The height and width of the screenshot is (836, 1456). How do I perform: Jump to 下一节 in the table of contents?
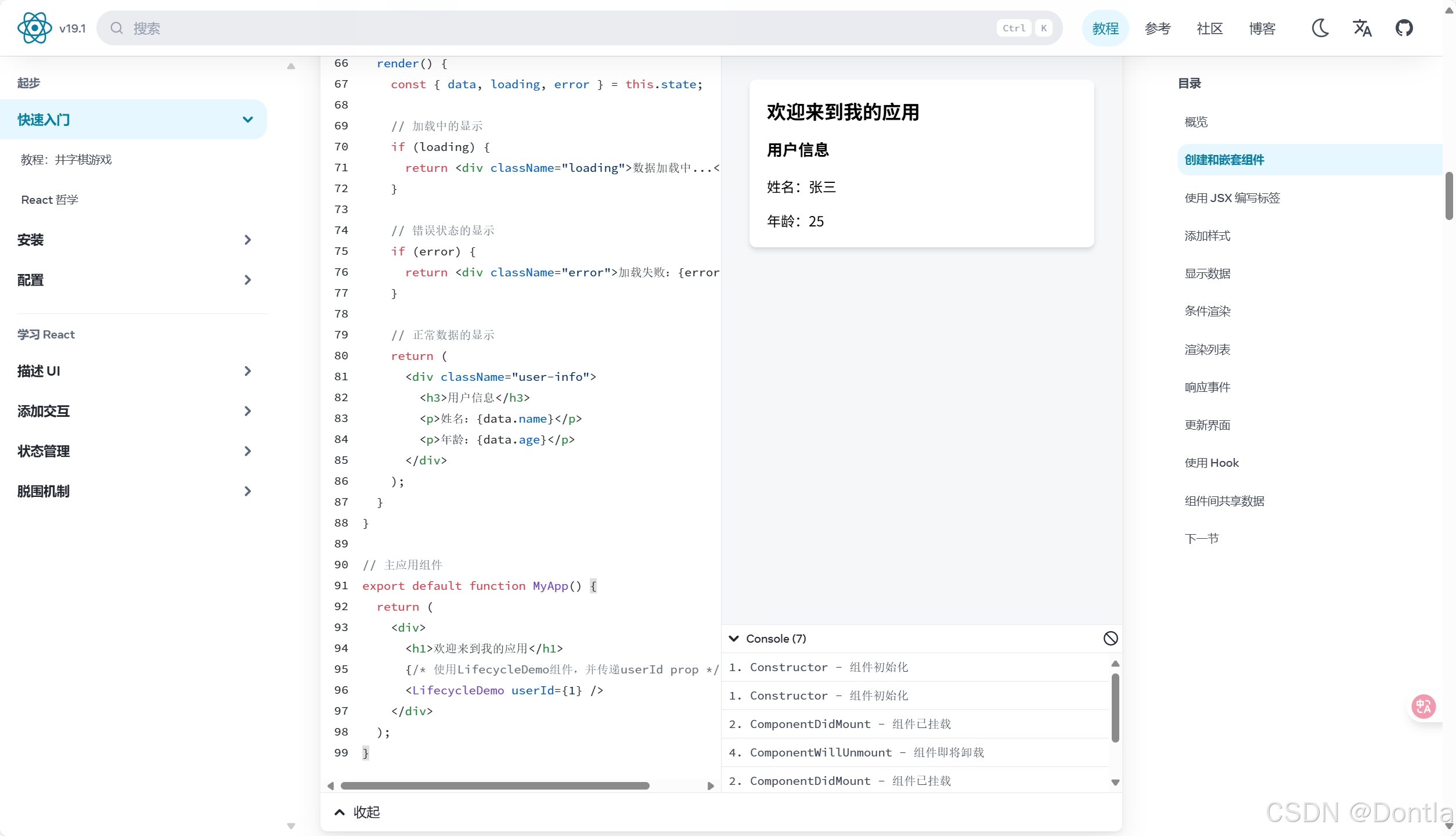coord(1201,538)
